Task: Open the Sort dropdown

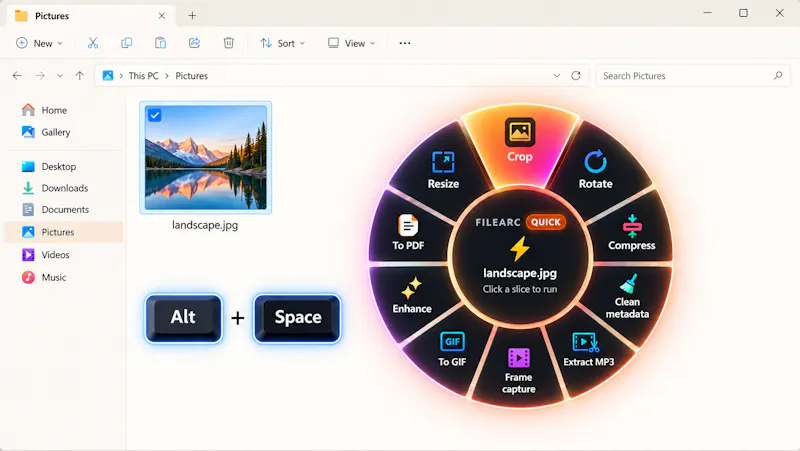Action: click(283, 43)
